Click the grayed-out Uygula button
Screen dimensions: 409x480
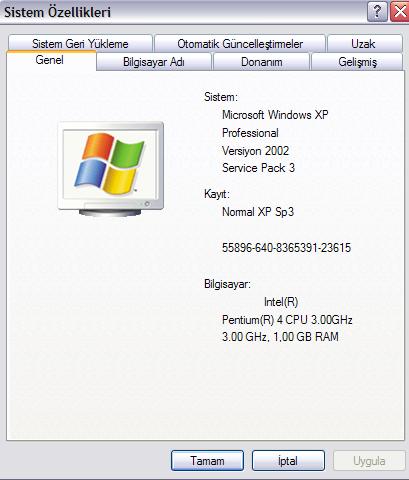[369, 461]
